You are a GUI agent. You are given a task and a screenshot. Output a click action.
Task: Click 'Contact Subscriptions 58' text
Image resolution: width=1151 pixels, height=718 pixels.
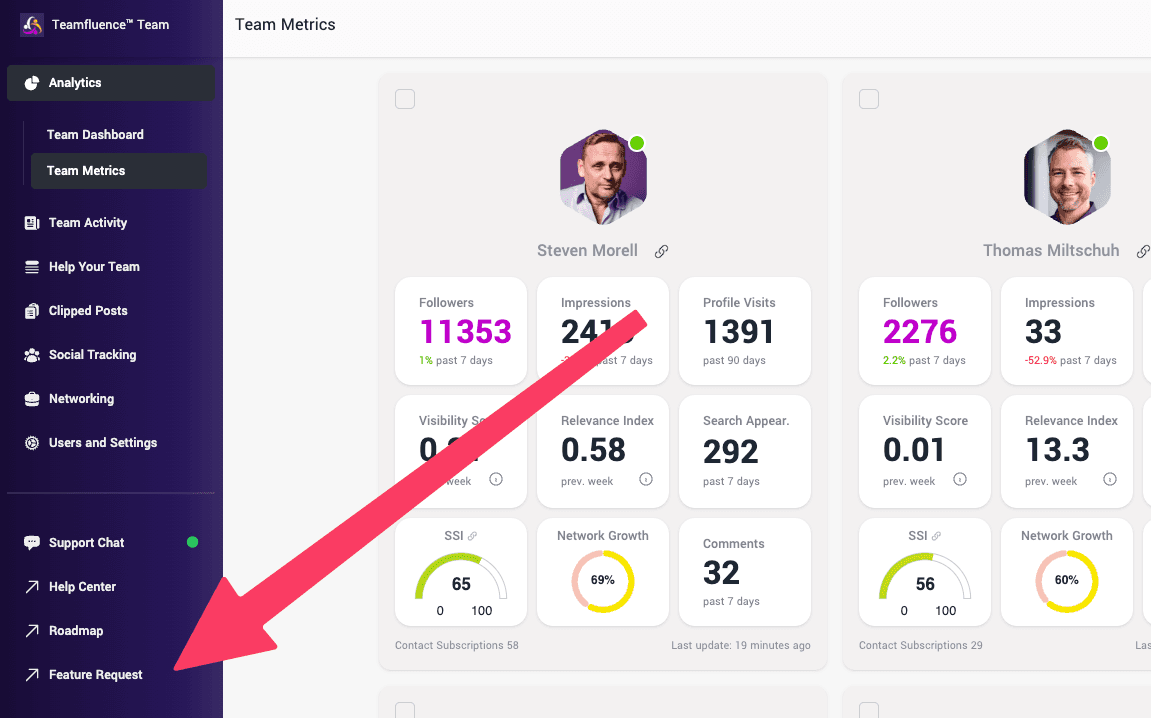457,645
